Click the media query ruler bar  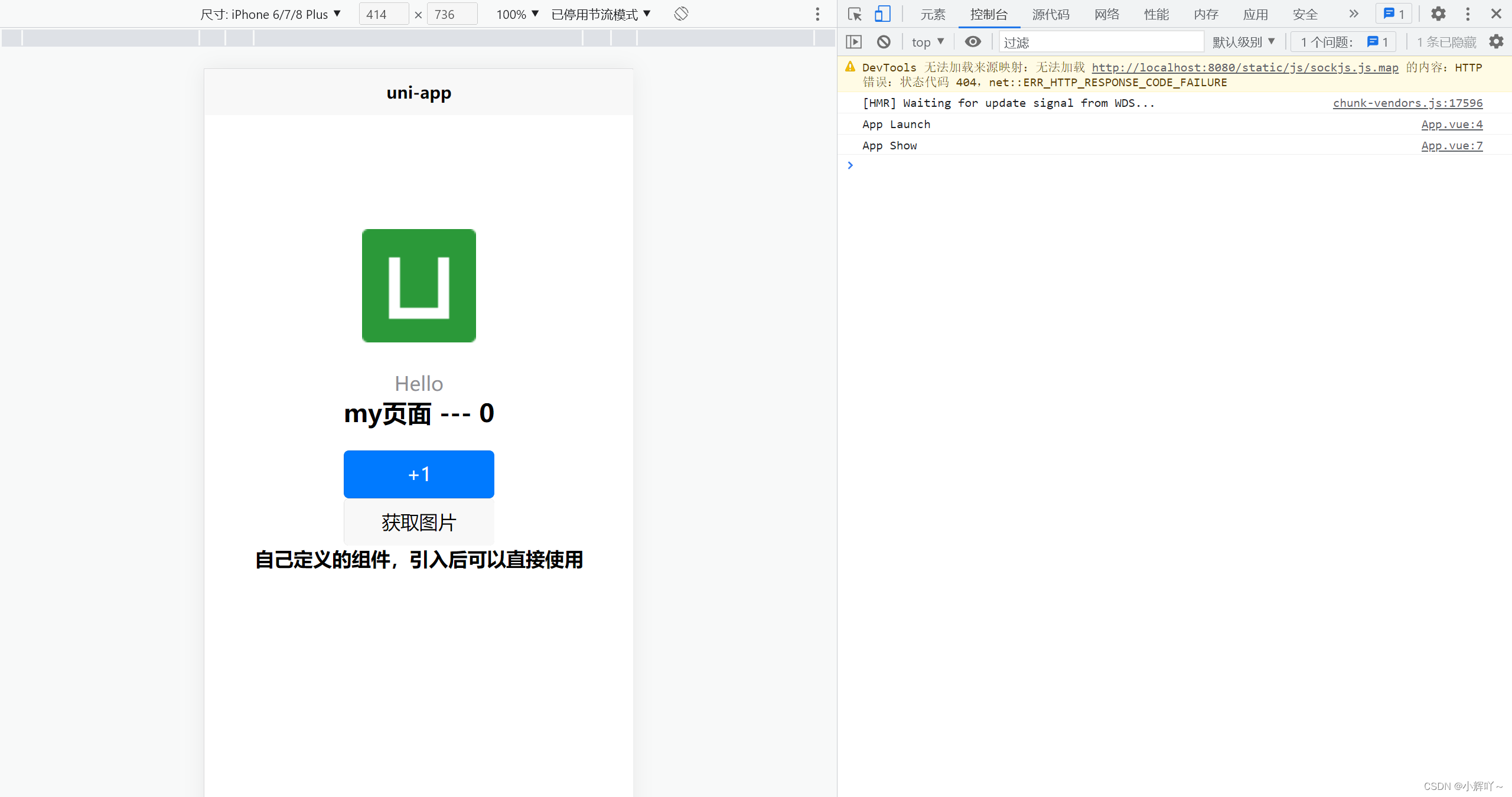coord(419,38)
